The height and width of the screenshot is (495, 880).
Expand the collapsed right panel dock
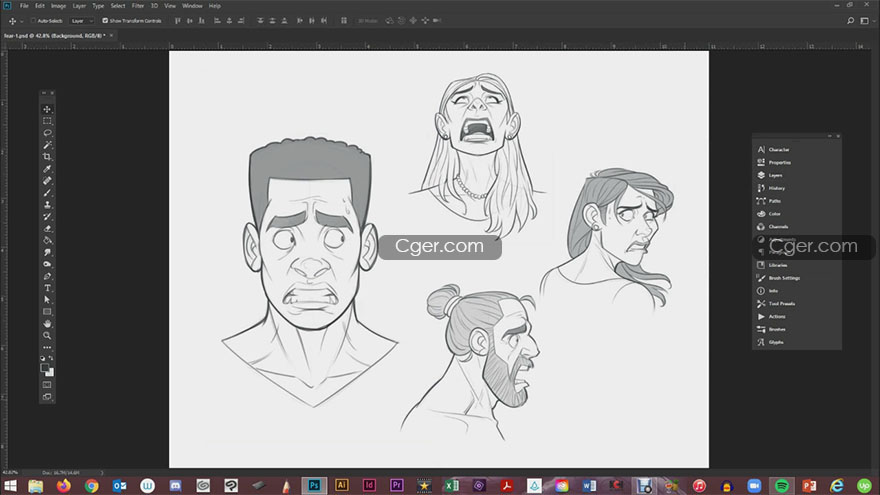pos(829,136)
